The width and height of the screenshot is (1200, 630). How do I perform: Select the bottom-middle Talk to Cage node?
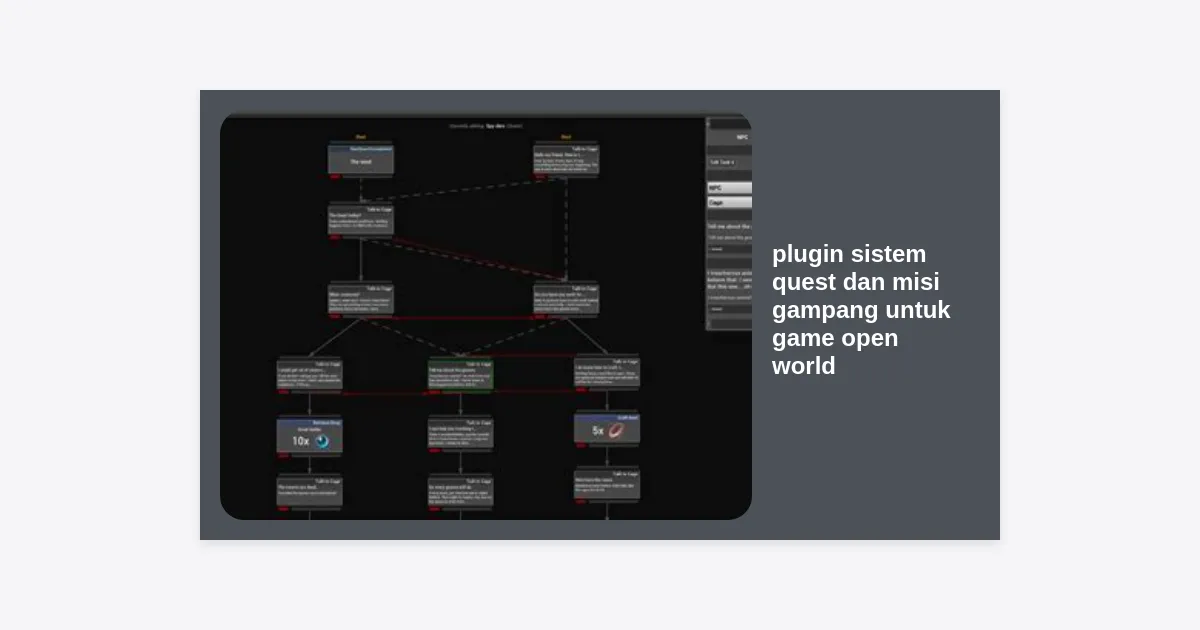click(x=461, y=492)
